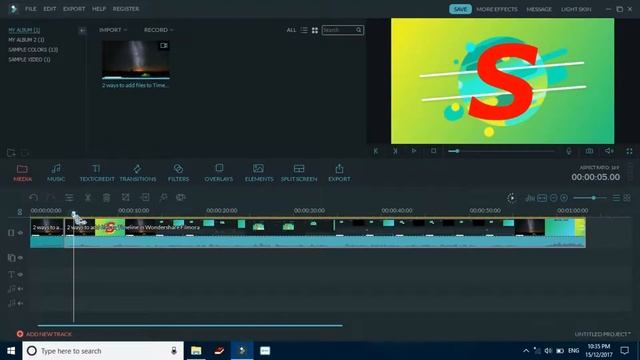Zoom in the timeline with plus icon
Viewport: 640px width, 360px height.
pyautogui.click(x=564, y=198)
